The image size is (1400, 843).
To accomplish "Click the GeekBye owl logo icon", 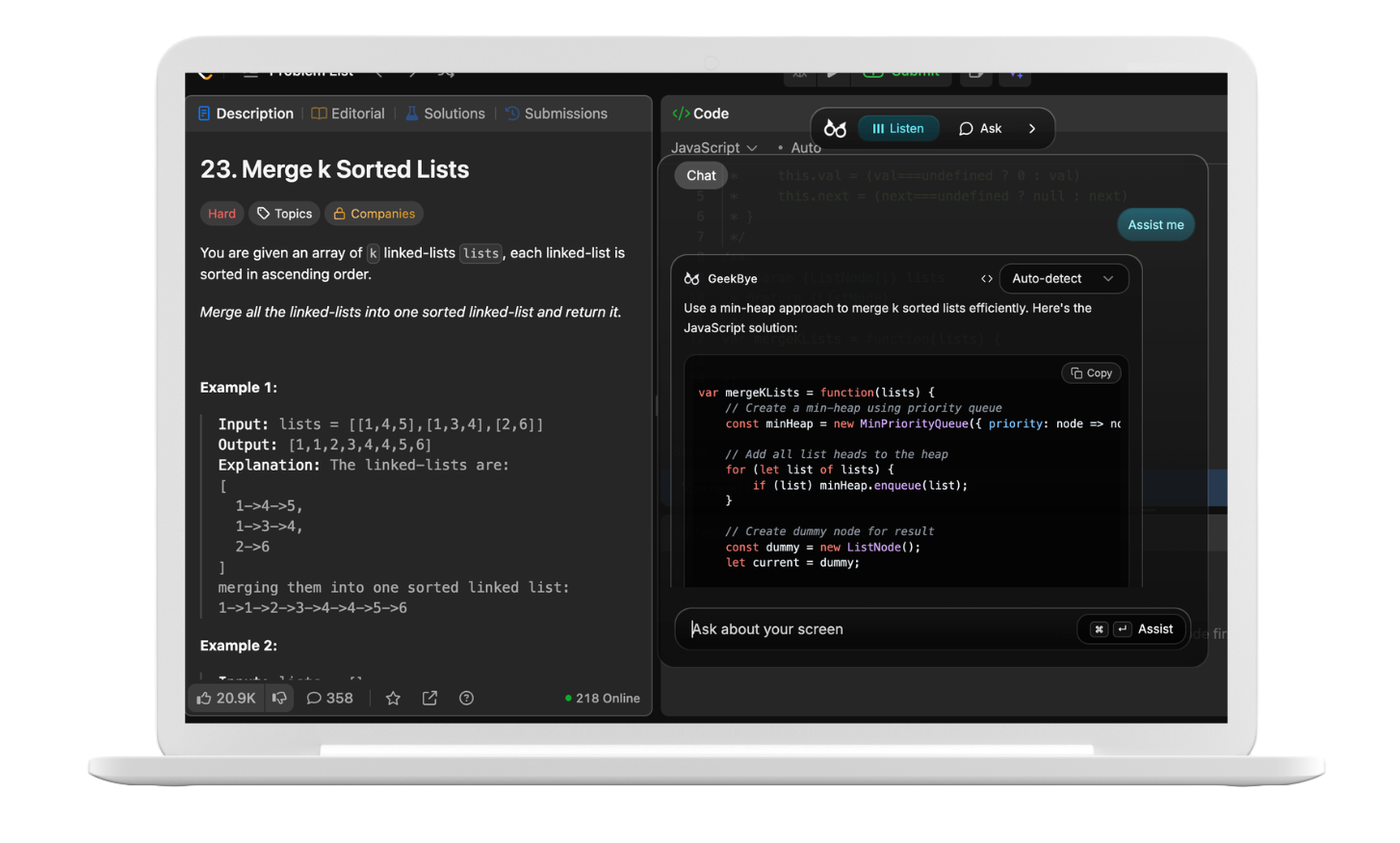I will (692, 278).
